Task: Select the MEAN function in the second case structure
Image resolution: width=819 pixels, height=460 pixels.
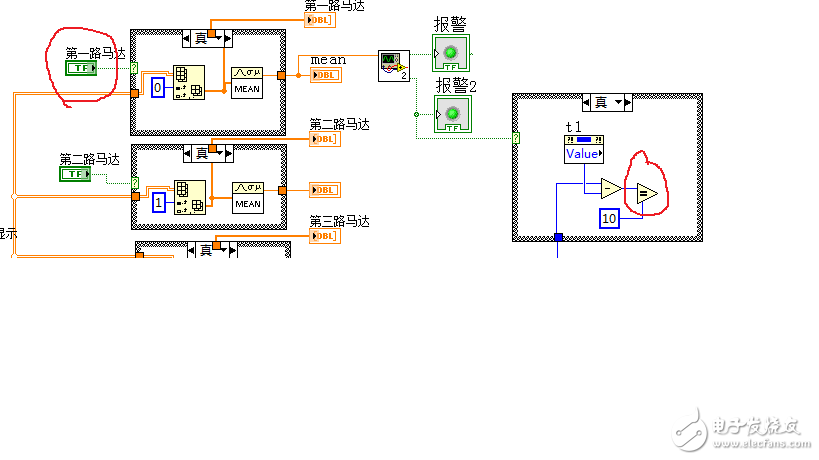Action: 248,198
